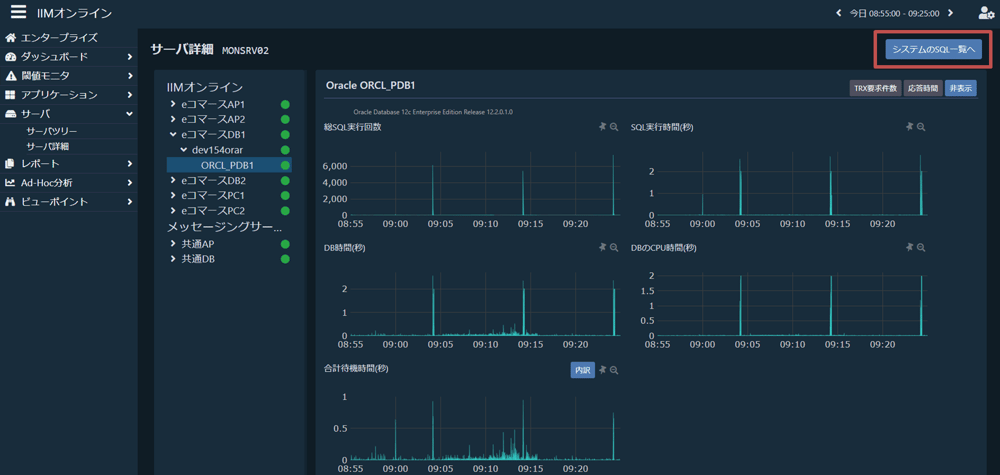
Task: Click the レポート copy icon
Action: (x=10, y=164)
